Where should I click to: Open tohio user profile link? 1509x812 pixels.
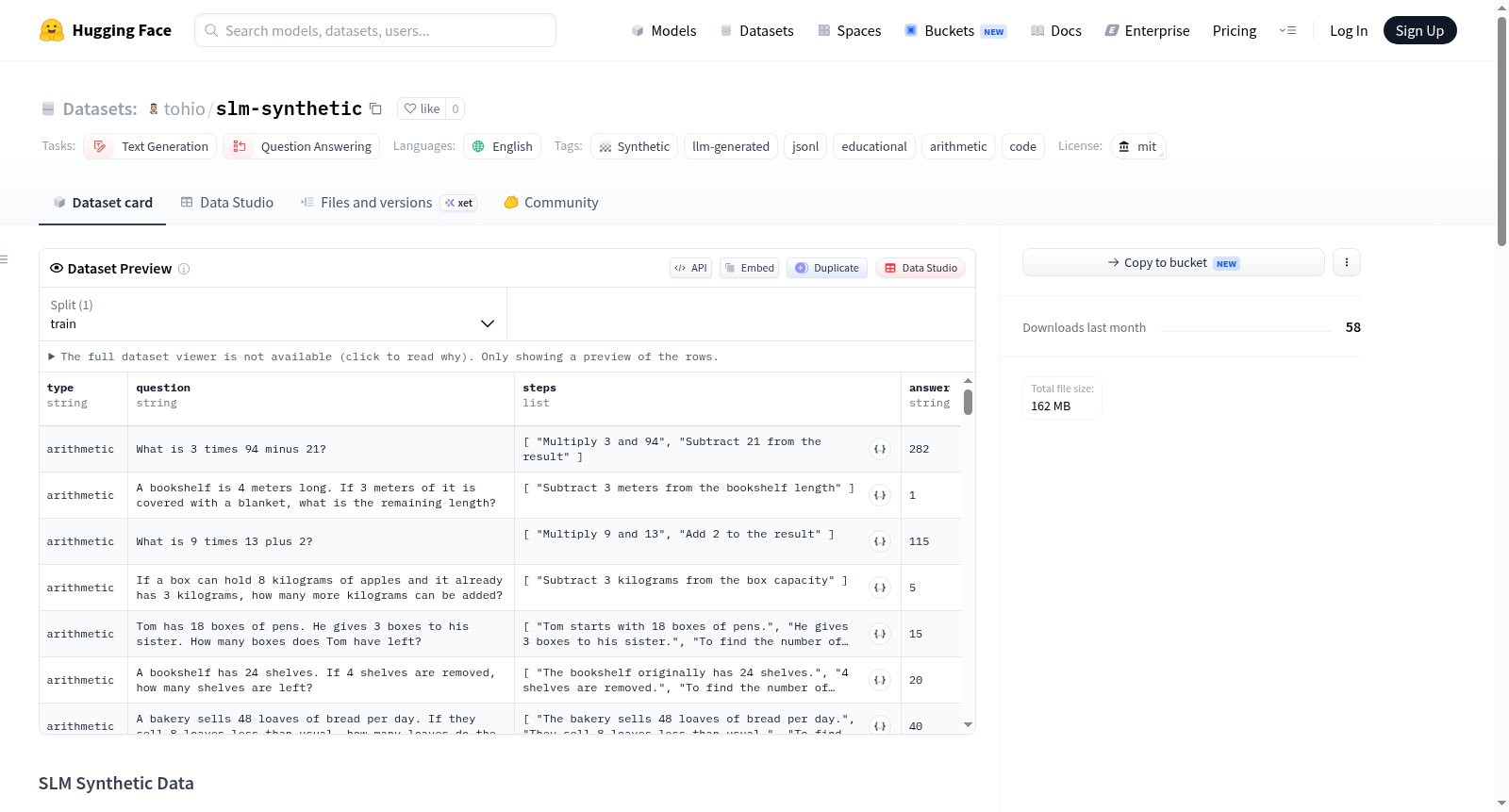(184, 108)
